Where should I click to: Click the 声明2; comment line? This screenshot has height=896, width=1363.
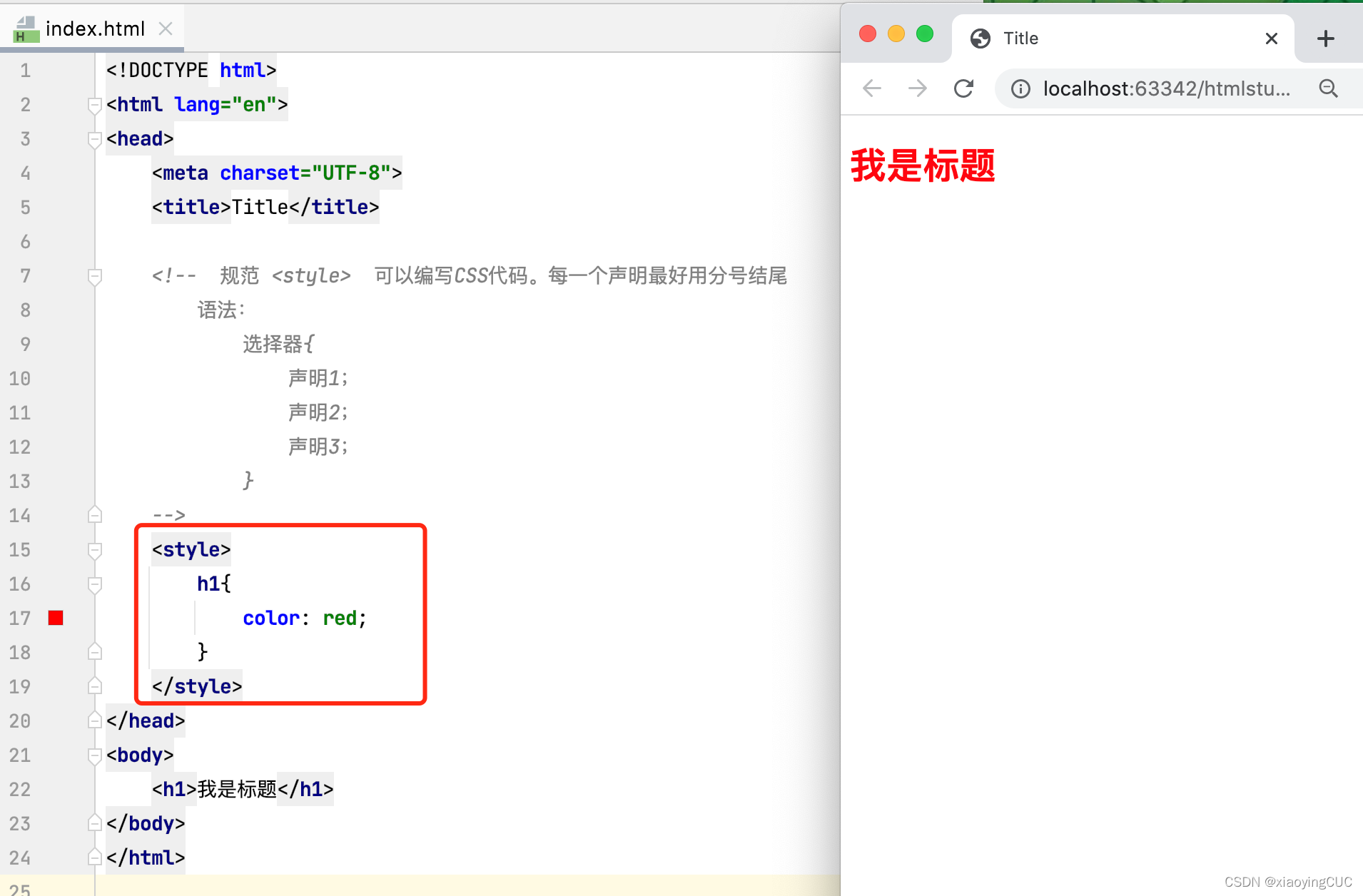pos(318,412)
